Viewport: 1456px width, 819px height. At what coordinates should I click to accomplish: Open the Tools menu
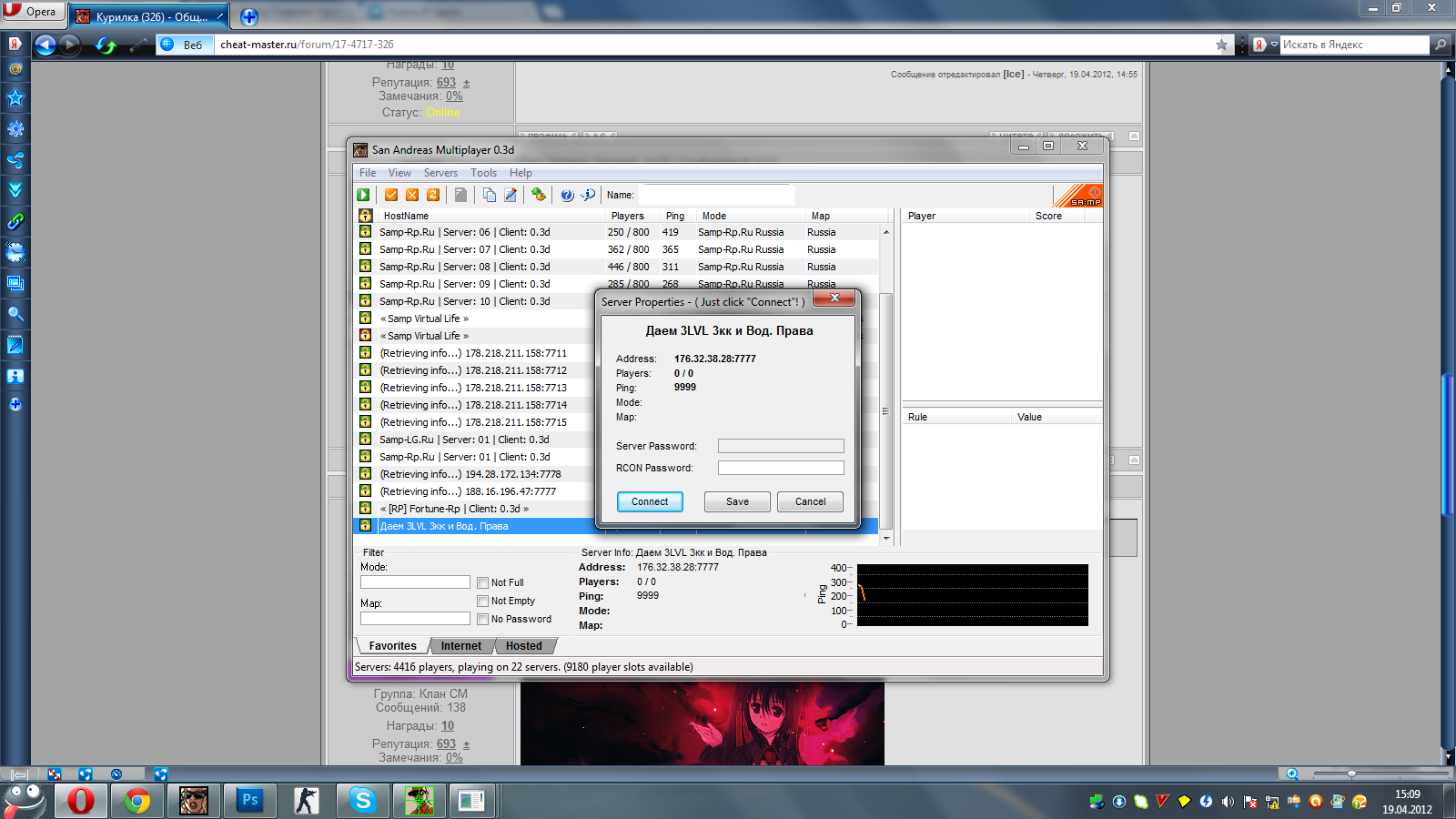pyautogui.click(x=483, y=173)
